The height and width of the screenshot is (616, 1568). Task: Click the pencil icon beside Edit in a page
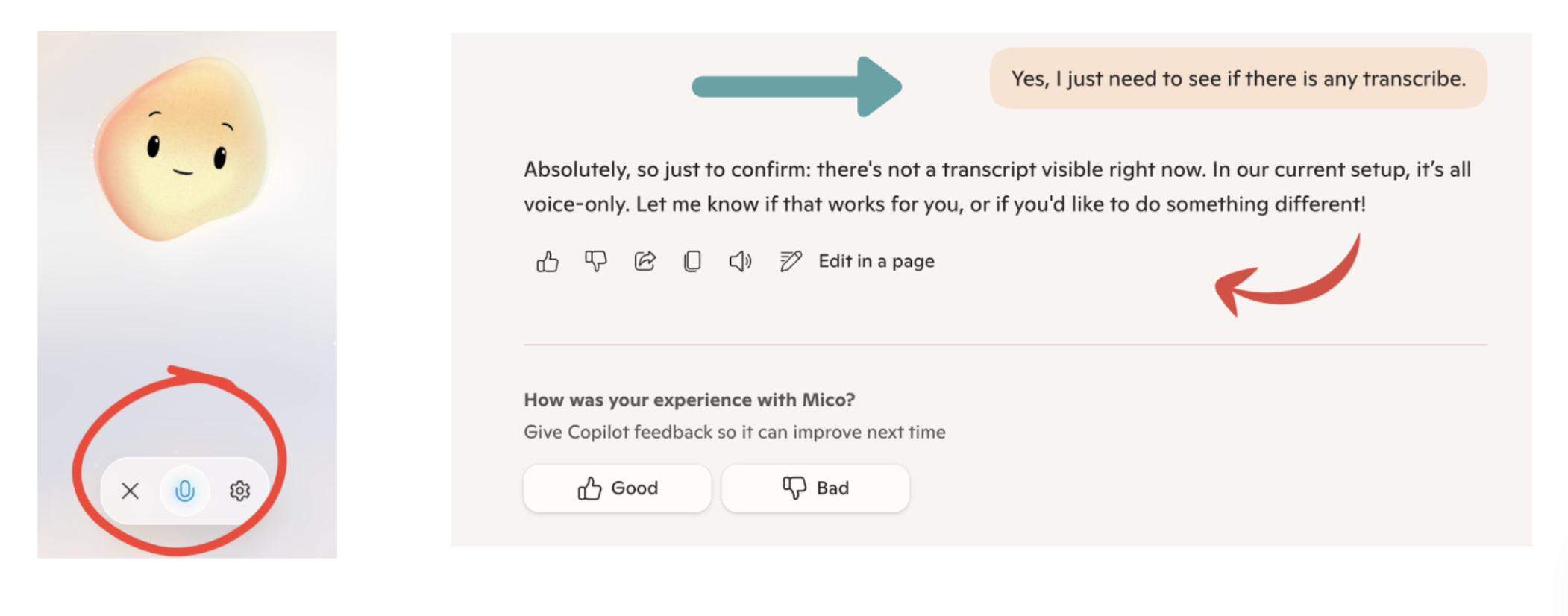click(x=791, y=262)
